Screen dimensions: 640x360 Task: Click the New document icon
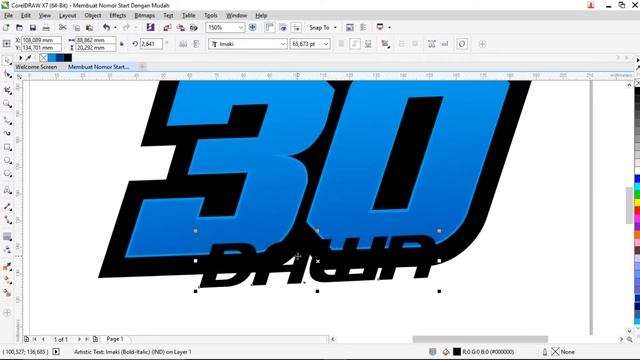[x=6, y=27]
